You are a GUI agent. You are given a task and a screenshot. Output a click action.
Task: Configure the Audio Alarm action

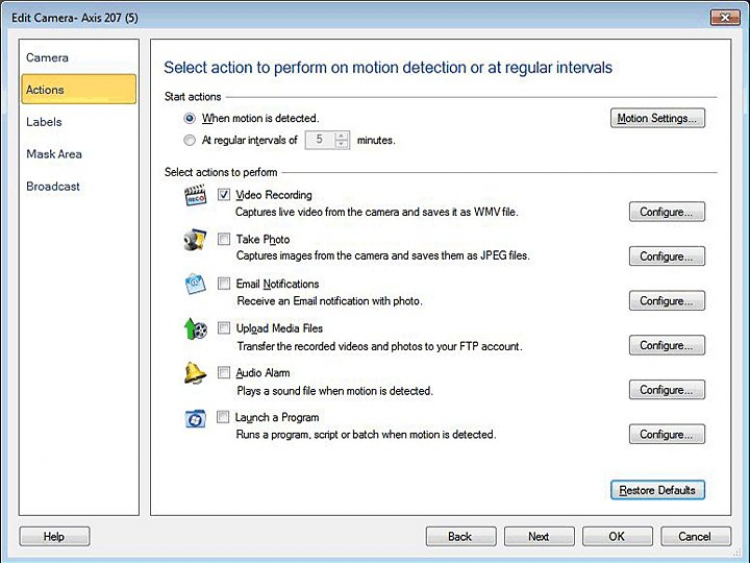(x=667, y=390)
